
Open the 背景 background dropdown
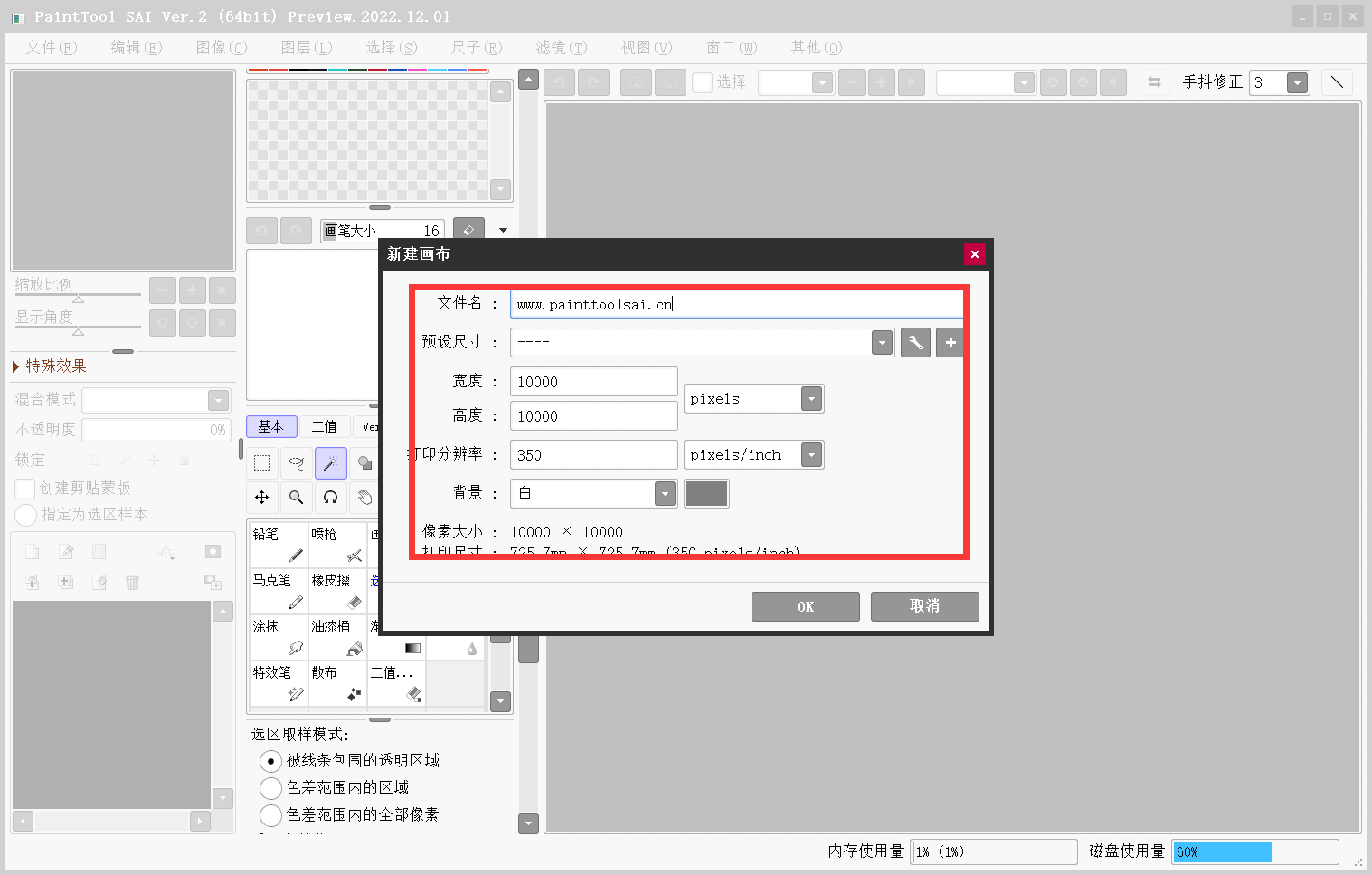coord(665,493)
